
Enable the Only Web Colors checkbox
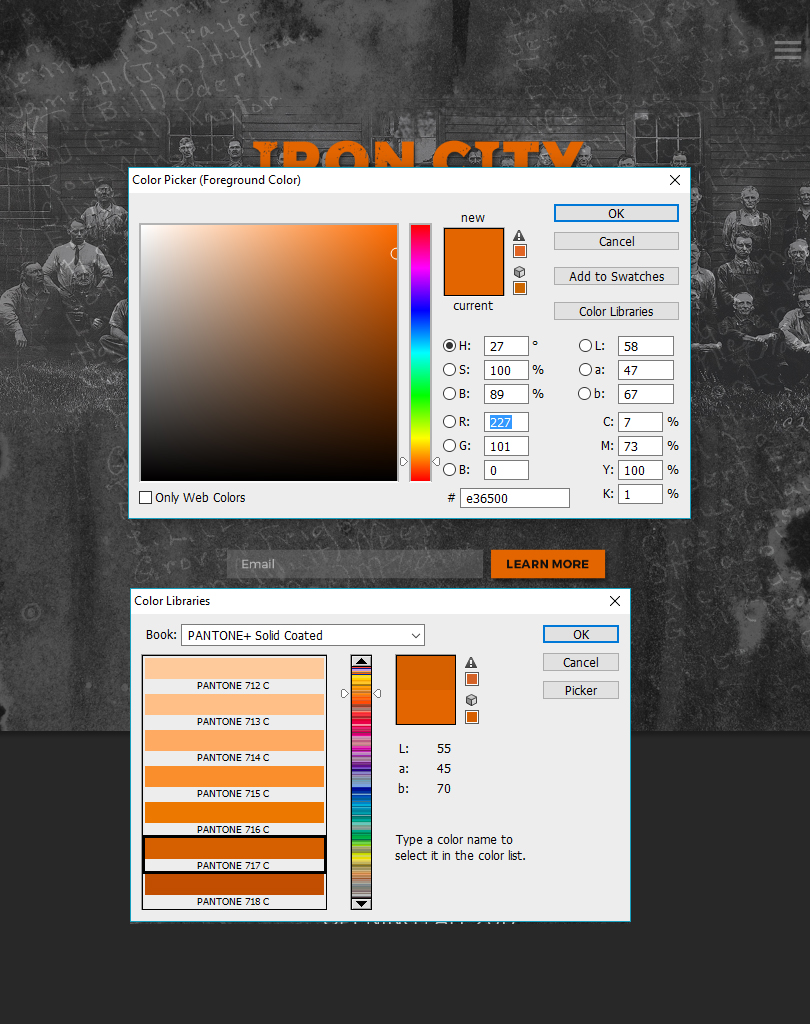coord(146,498)
